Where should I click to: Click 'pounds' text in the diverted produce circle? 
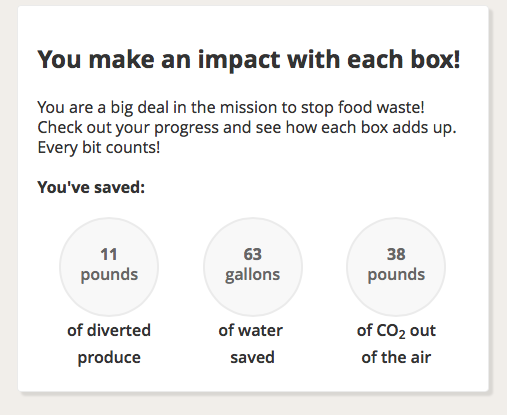pos(109,275)
